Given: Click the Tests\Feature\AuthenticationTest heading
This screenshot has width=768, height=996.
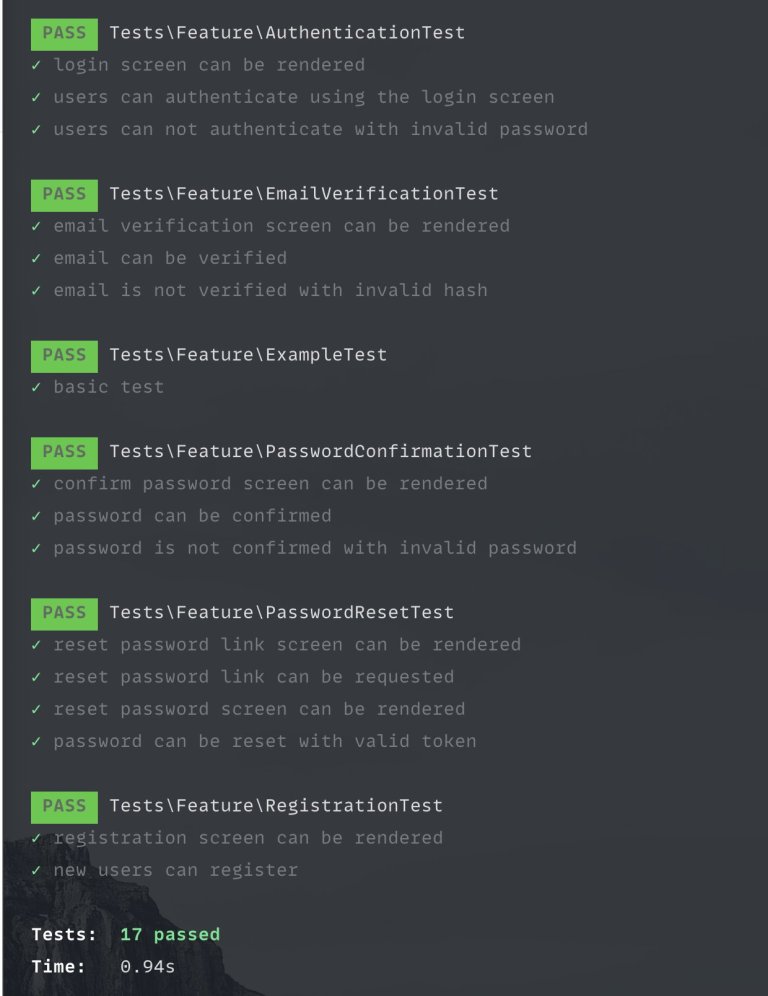Looking at the screenshot, I should tap(286, 33).
